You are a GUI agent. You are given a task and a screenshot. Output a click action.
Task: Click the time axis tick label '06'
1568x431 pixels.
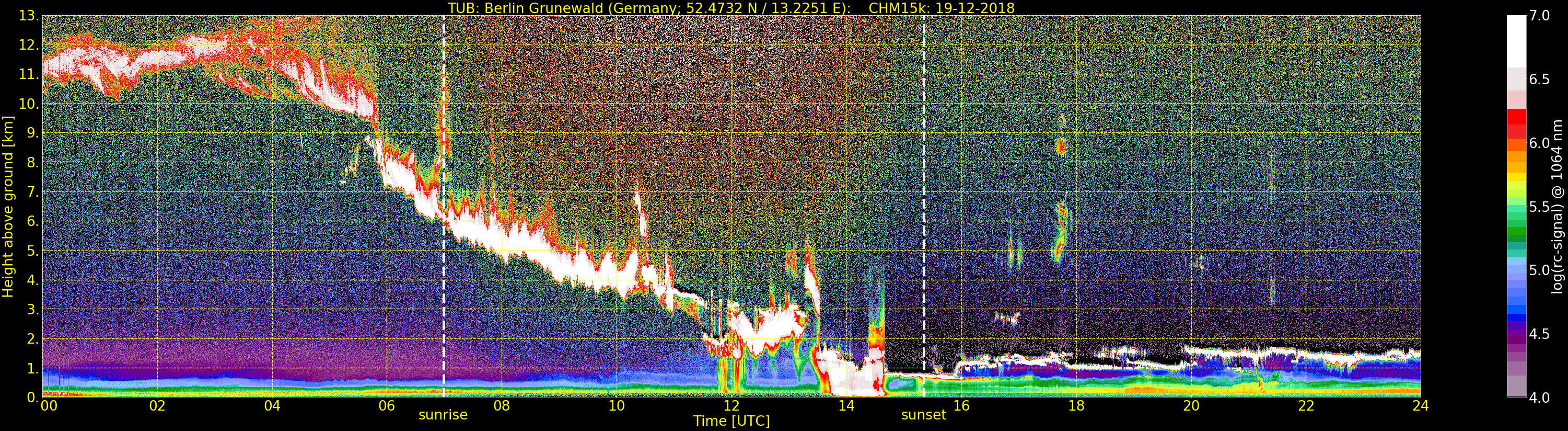point(387,406)
